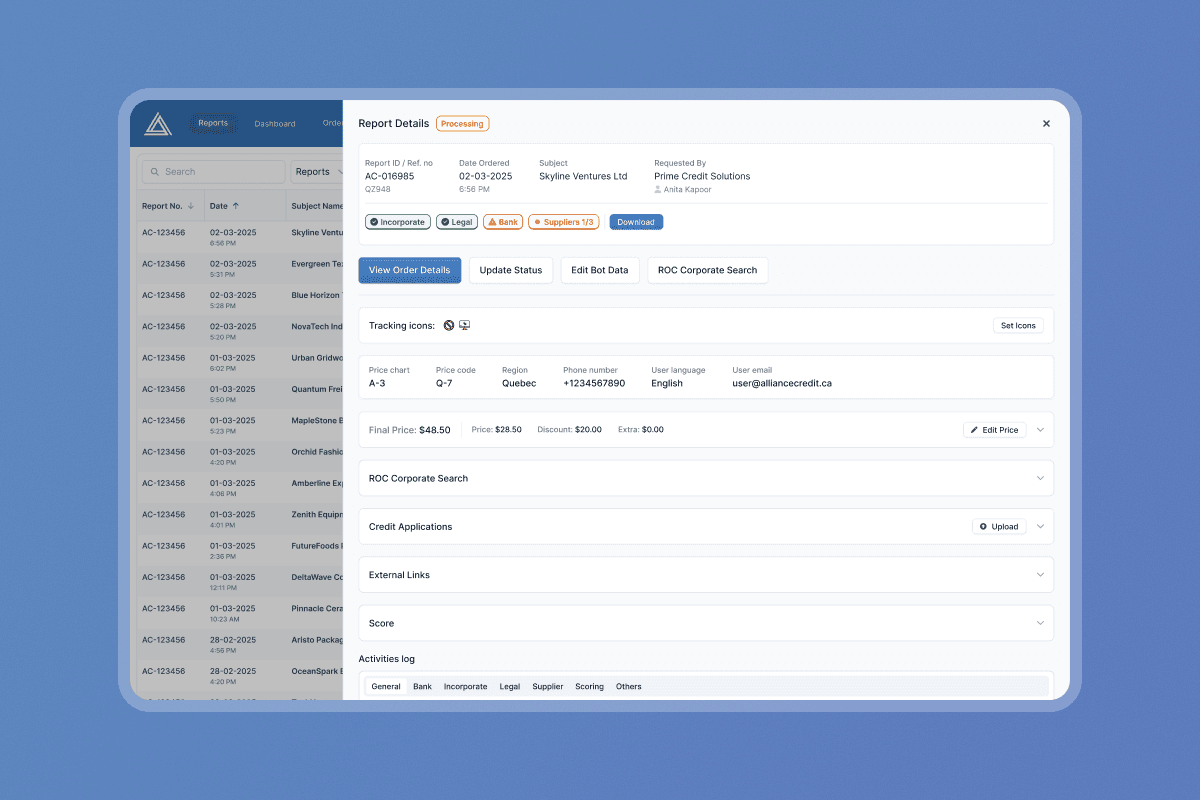Click the Alliance triangle logo

tap(158, 124)
